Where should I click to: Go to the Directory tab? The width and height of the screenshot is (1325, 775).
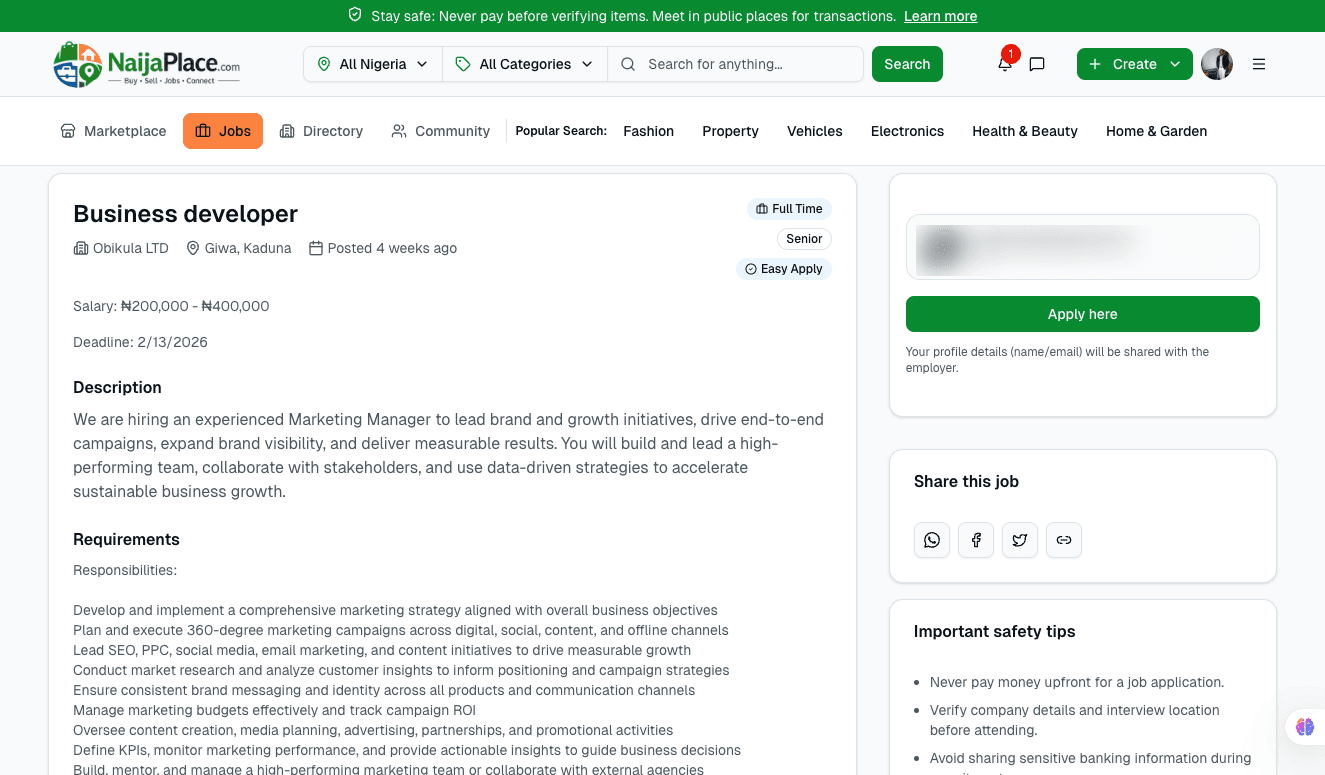pyautogui.click(x=321, y=131)
